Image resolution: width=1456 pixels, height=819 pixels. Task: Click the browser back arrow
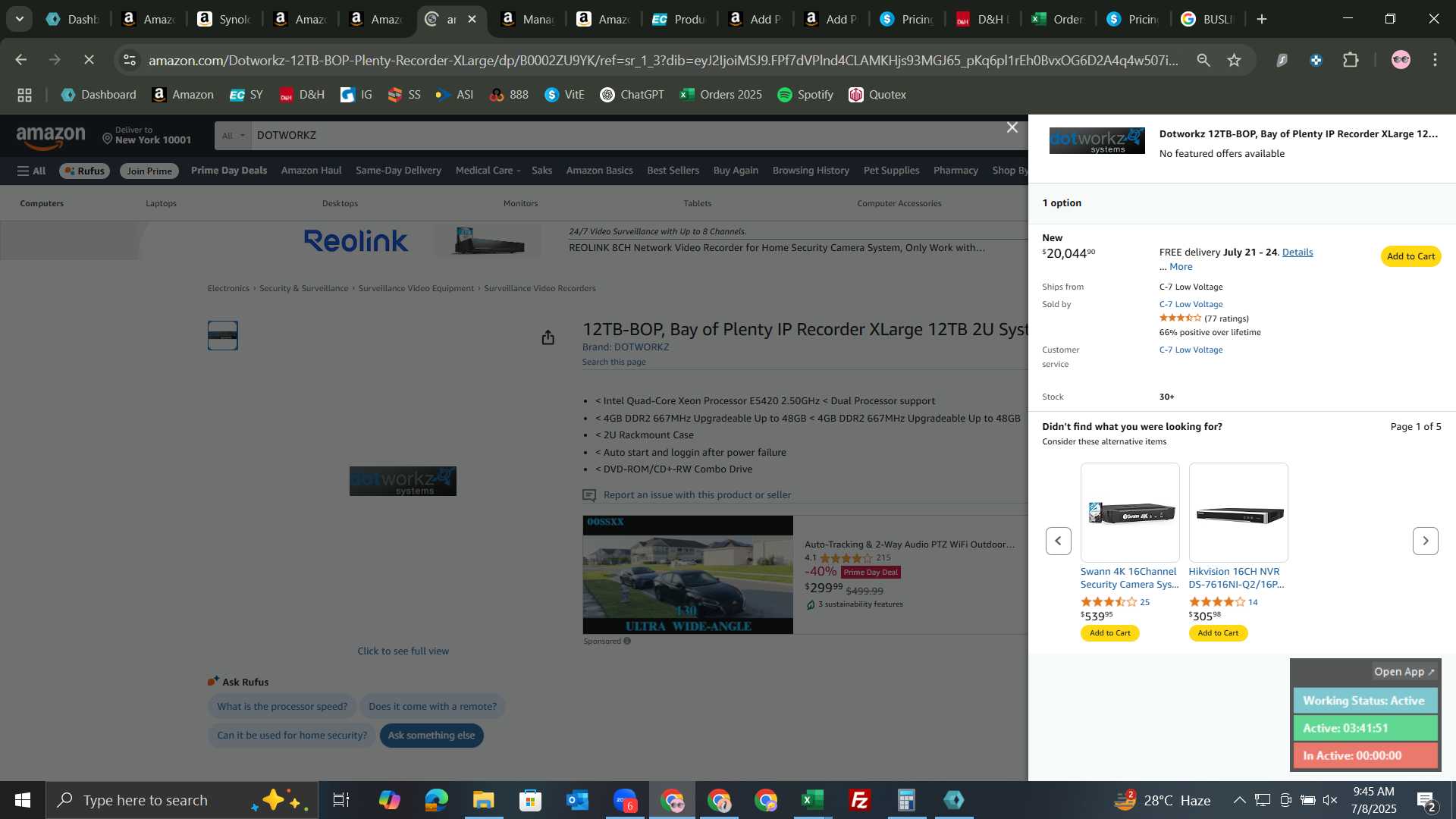(20, 60)
